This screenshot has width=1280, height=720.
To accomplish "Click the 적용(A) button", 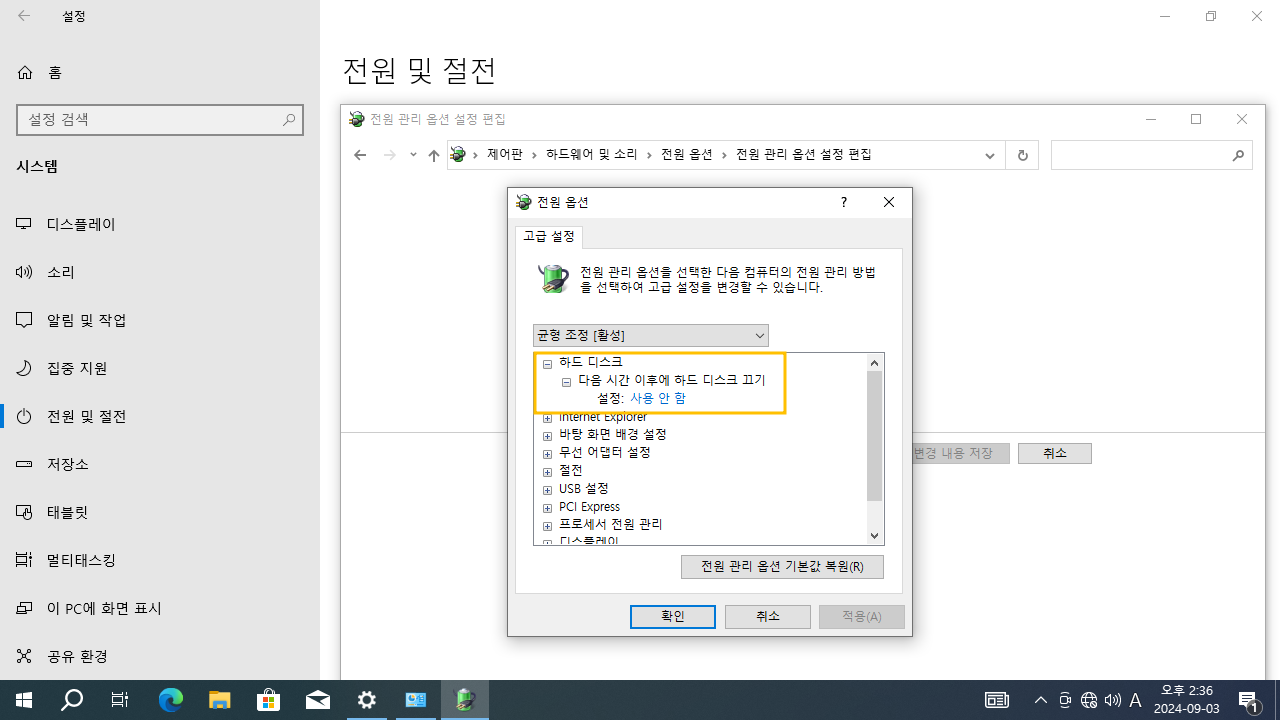I will pos(862,617).
